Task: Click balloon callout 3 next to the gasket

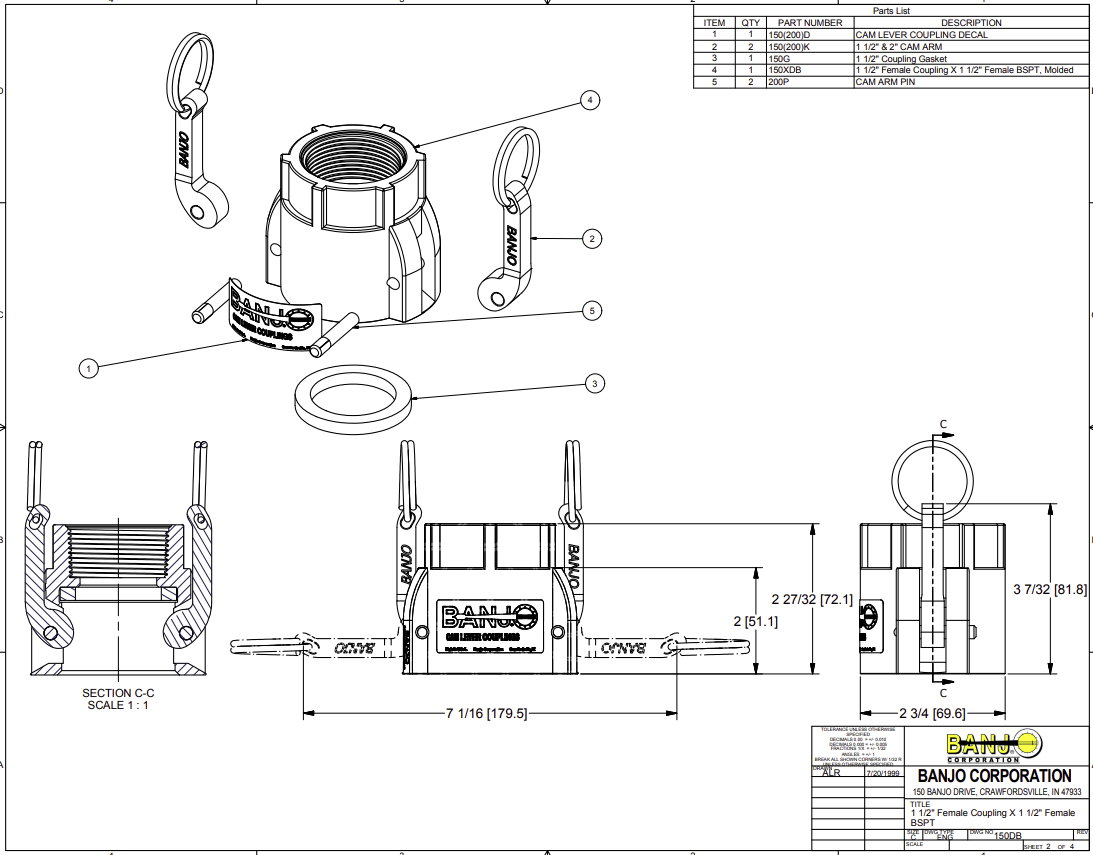Action: (x=593, y=382)
